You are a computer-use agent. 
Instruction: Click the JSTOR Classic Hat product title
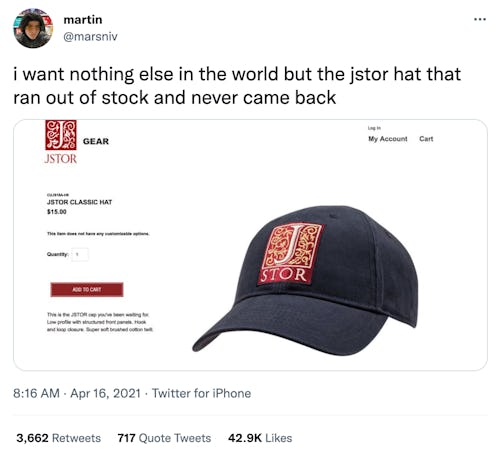click(x=79, y=202)
